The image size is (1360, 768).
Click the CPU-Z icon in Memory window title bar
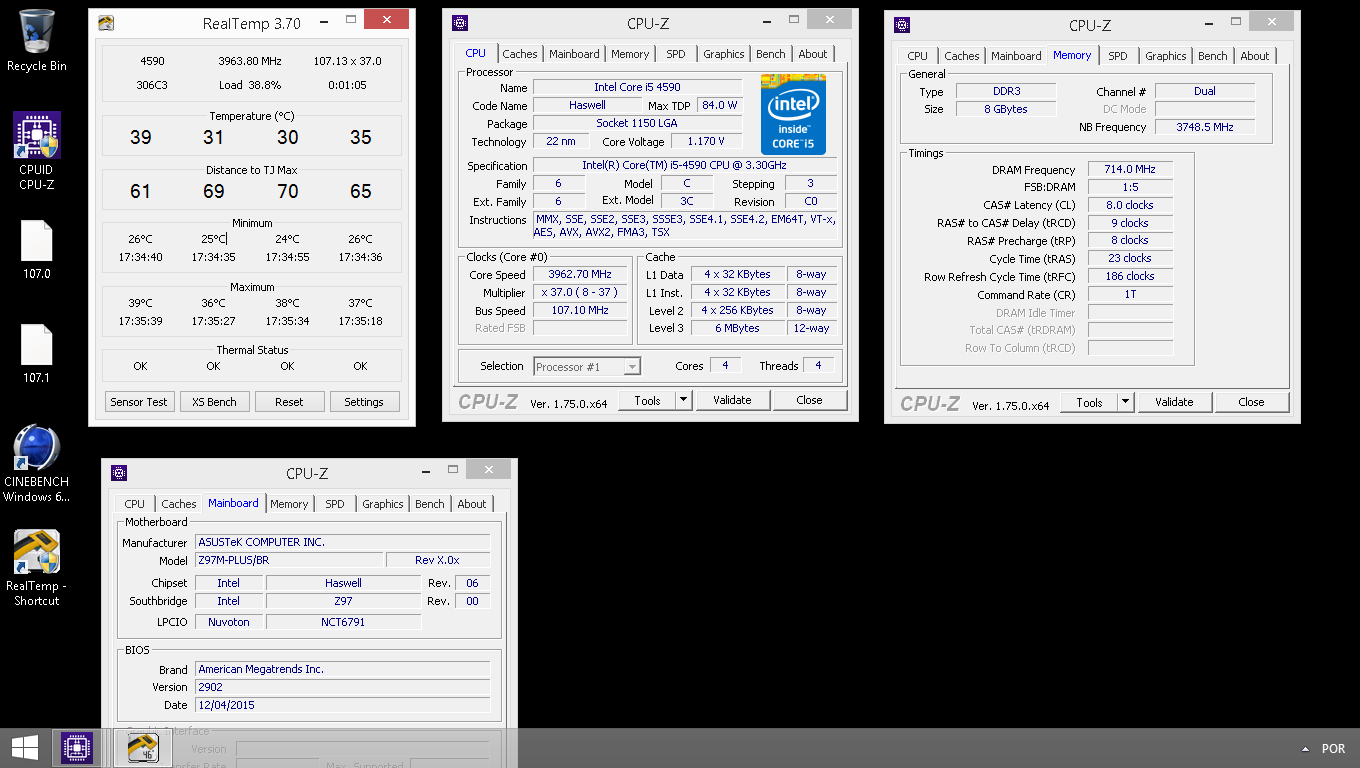[x=901, y=25]
